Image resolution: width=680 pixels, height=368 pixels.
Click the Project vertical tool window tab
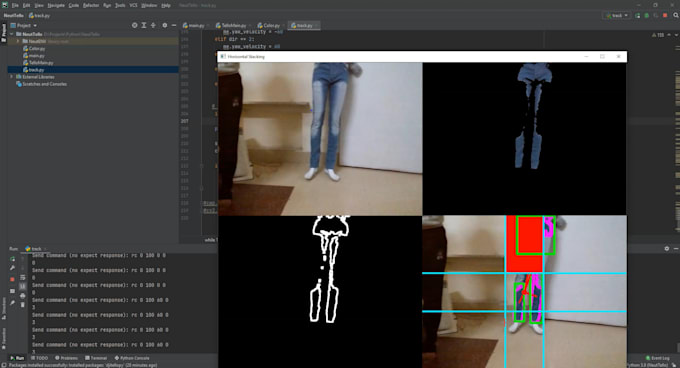(3, 33)
